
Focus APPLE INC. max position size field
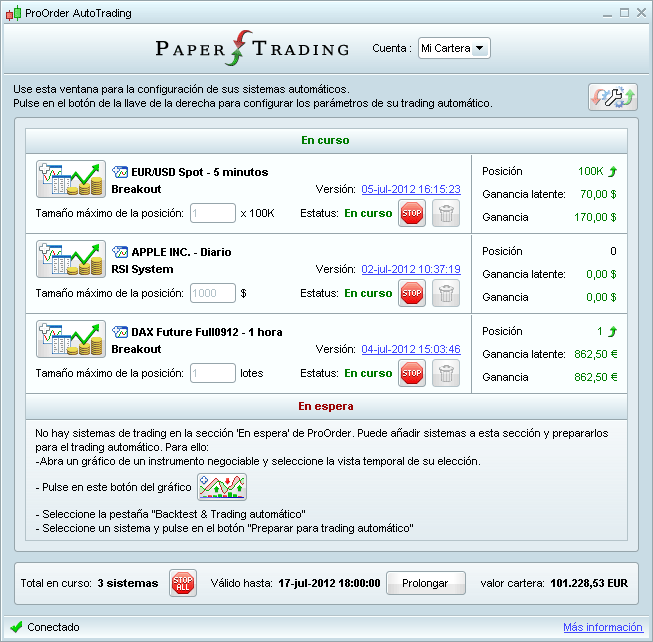click(213, 293)
